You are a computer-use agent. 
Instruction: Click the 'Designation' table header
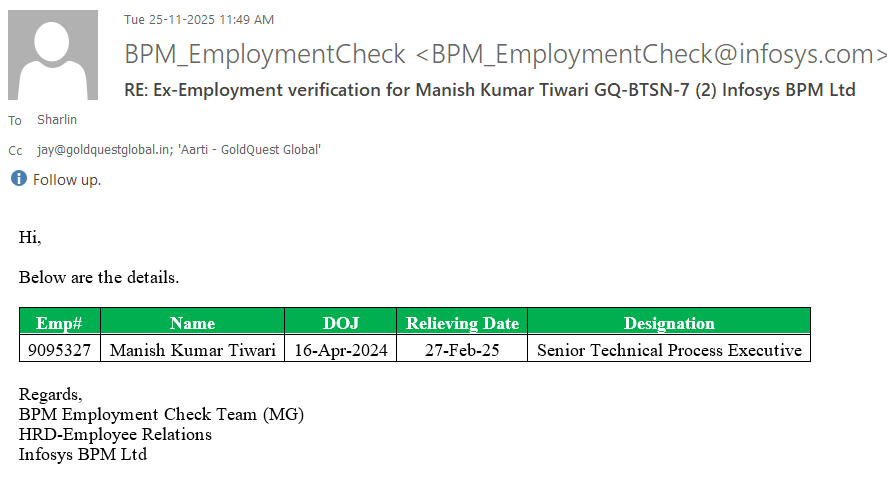tap(669, 323)
